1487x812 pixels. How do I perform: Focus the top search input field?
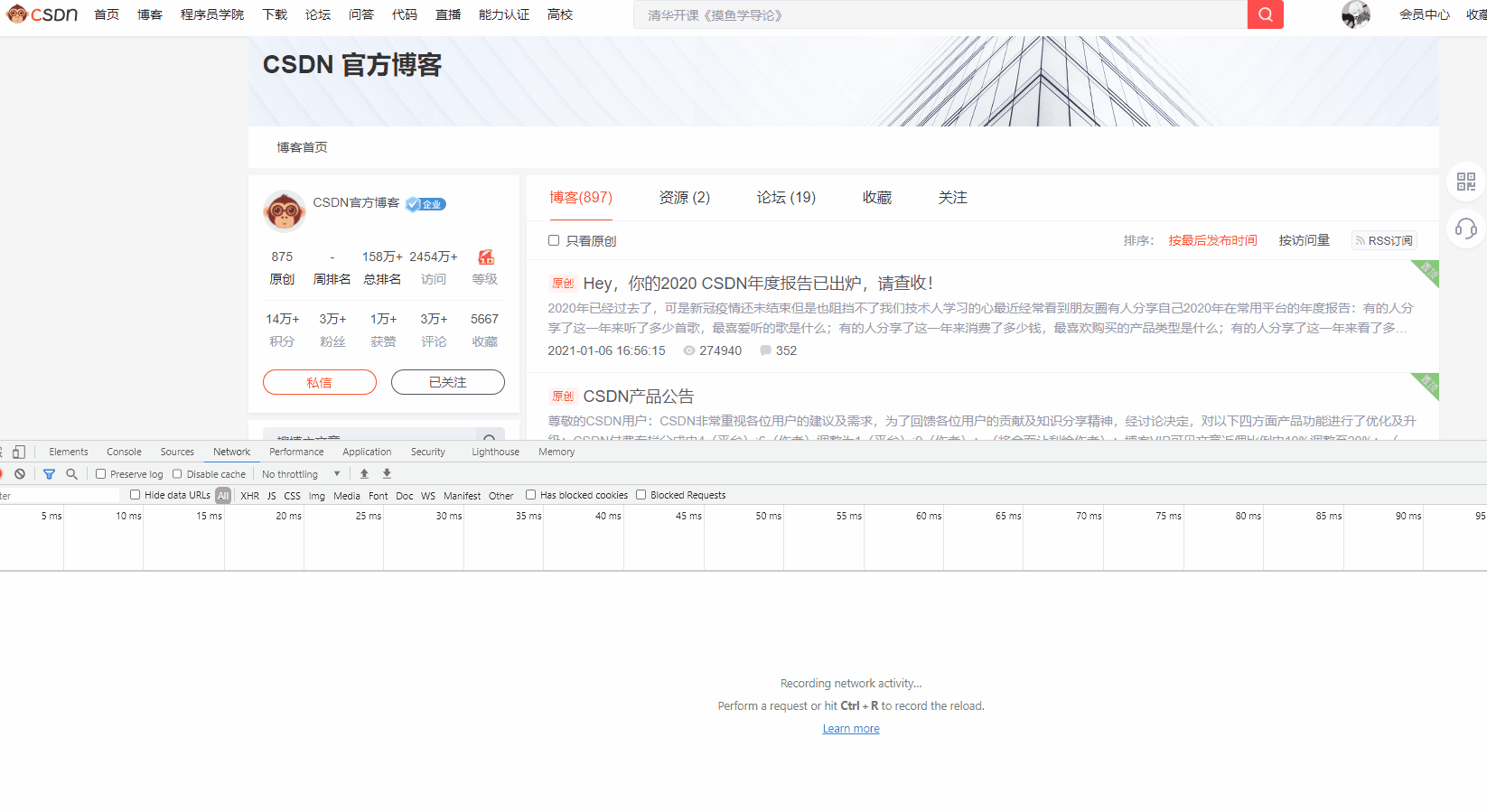pos(940,14)
